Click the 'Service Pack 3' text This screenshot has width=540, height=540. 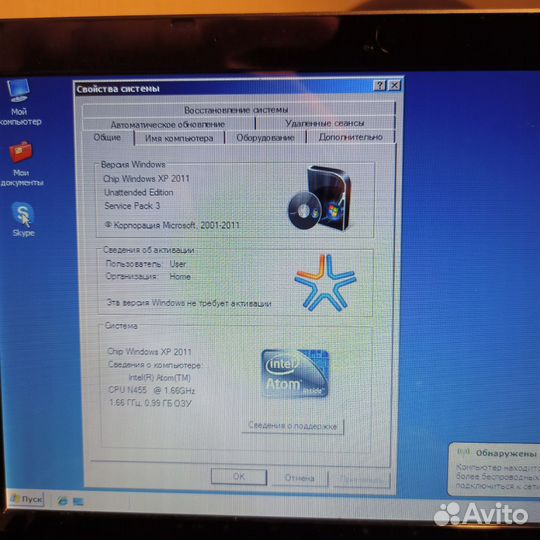pyautogui.click(x=132, y=206)
